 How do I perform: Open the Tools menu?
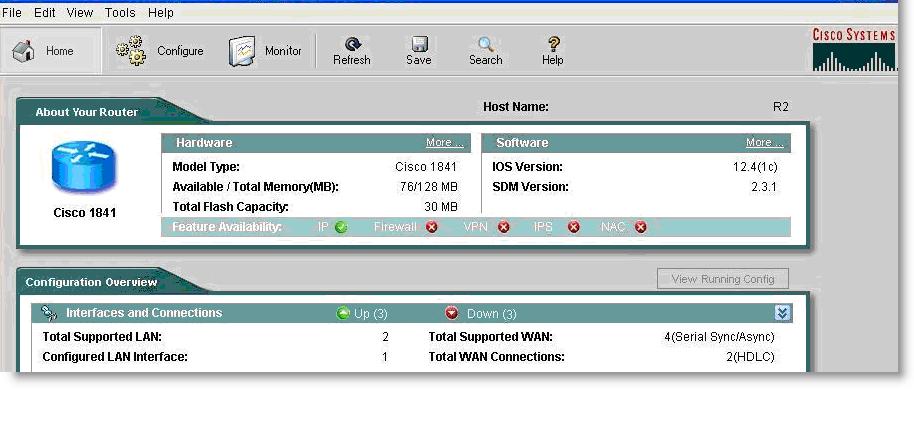pyautogui.click(x=120, y=13)
